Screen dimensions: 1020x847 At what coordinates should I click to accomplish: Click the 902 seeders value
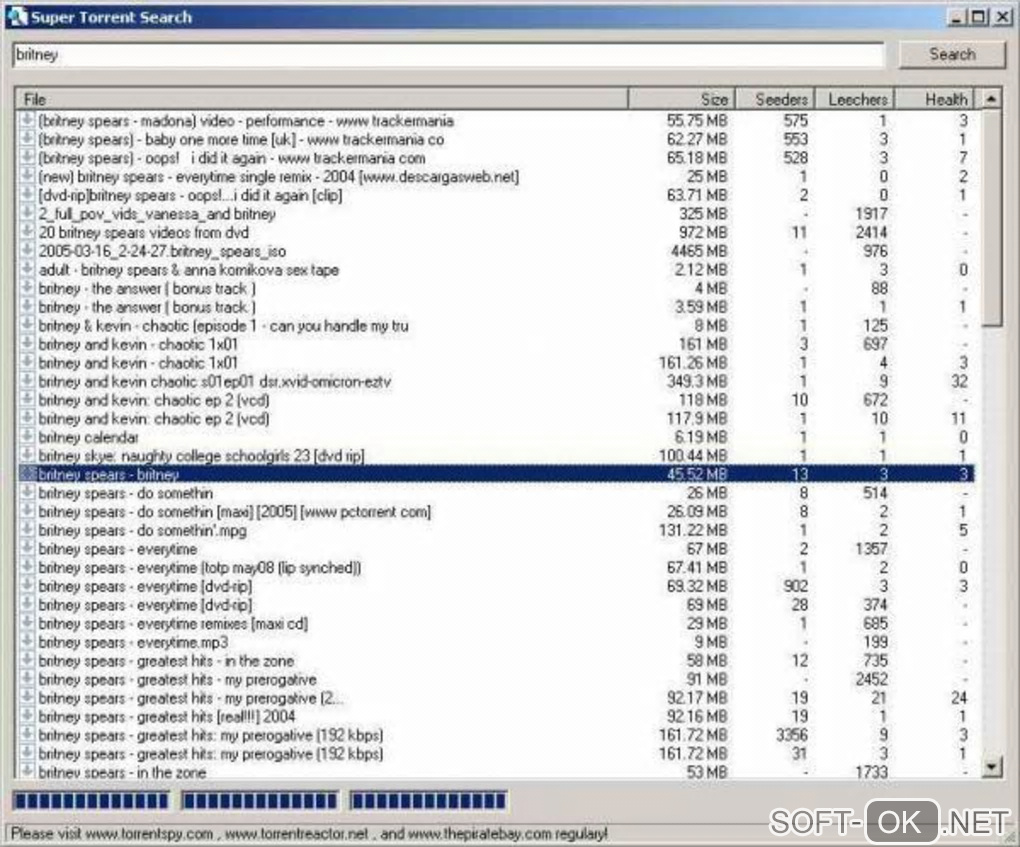coord(796,586)
